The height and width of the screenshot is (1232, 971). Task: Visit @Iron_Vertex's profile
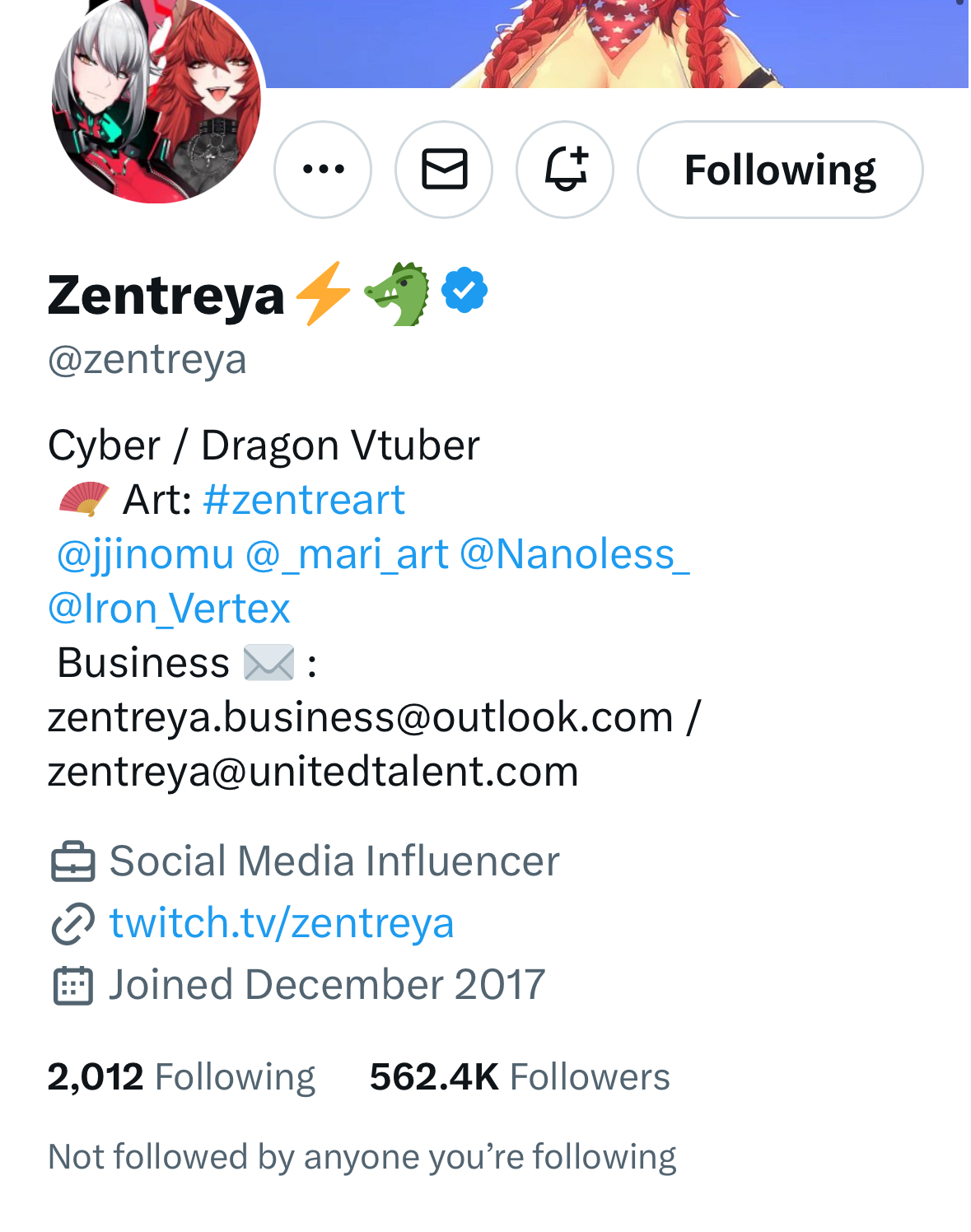pos(169,609)
